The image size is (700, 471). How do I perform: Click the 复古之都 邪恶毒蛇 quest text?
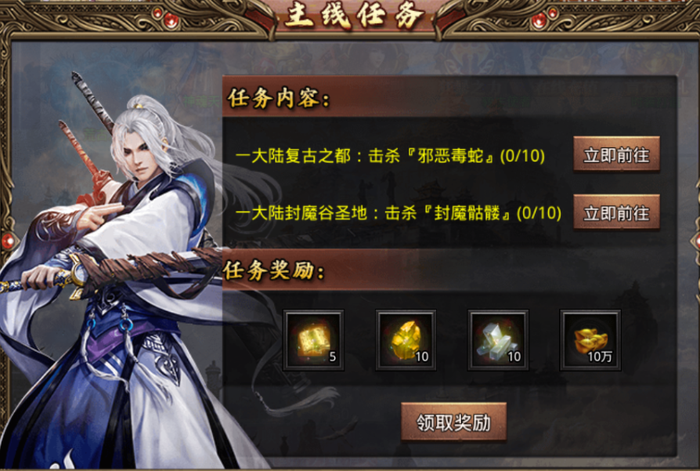[x=390, y=156]
